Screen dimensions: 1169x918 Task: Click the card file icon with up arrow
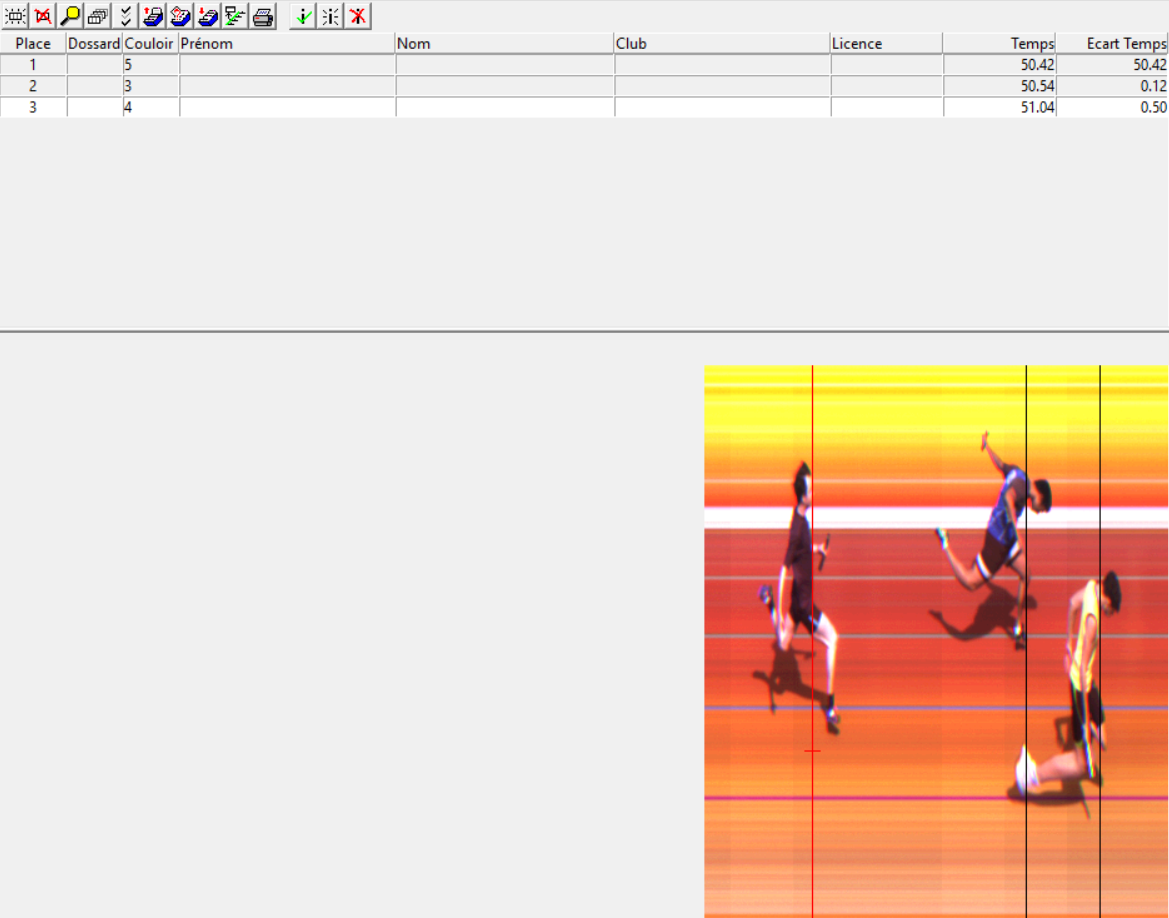(x=153, y=16)
